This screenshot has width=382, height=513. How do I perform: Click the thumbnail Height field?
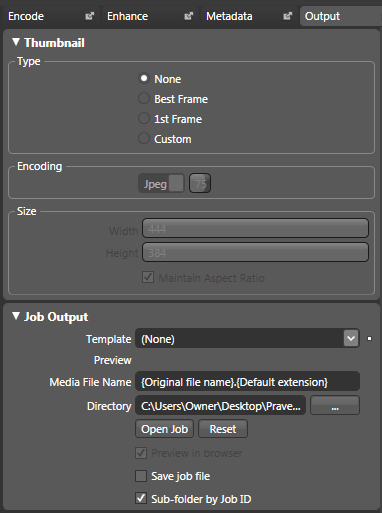(255, 252)
